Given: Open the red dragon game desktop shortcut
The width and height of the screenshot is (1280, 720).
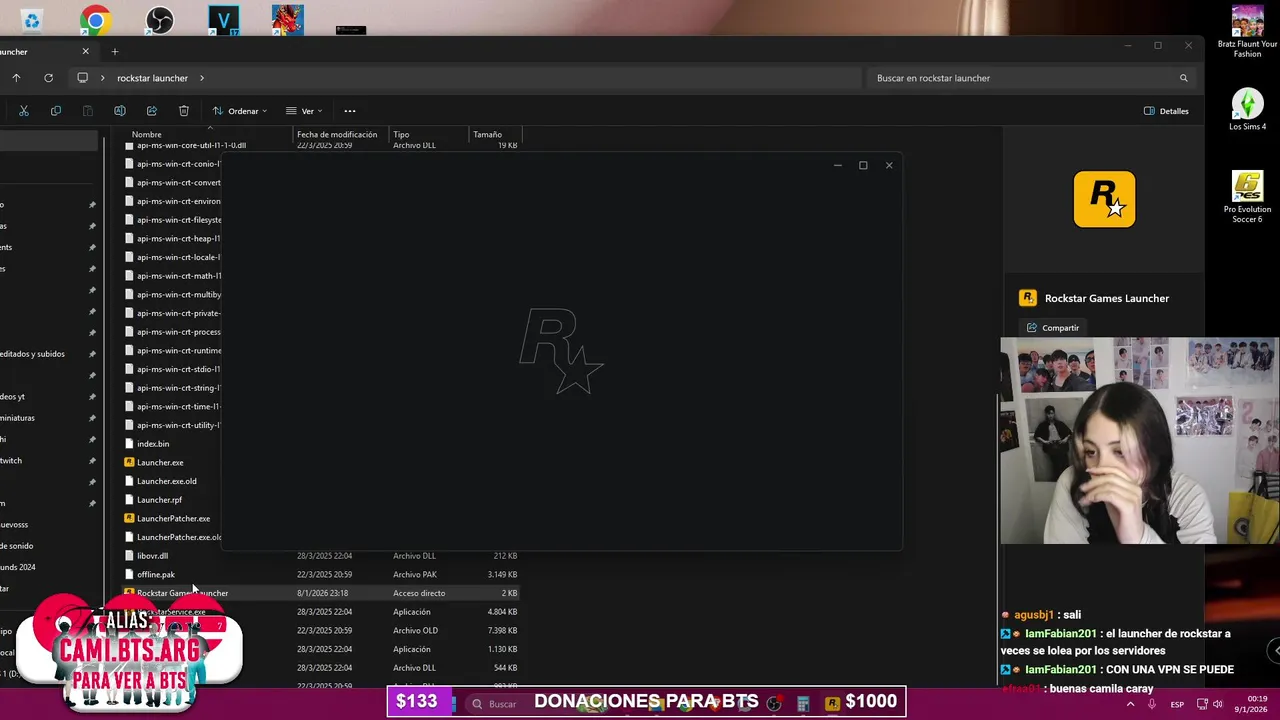Looking at the screenshot, I should pos(287,20).
